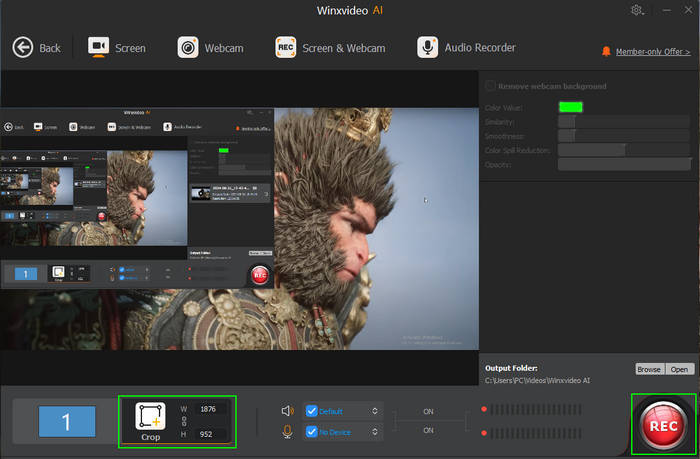
Task: Select the Screen & Webcam REC icon
Action: pos(285,47)
